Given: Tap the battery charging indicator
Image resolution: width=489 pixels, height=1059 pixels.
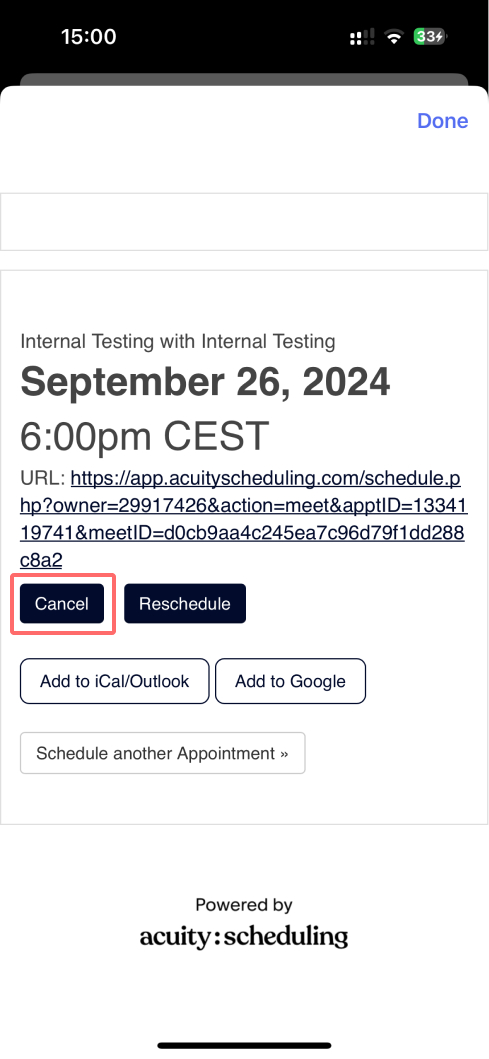Looking at the screenshot, I should tap(431, 36).
